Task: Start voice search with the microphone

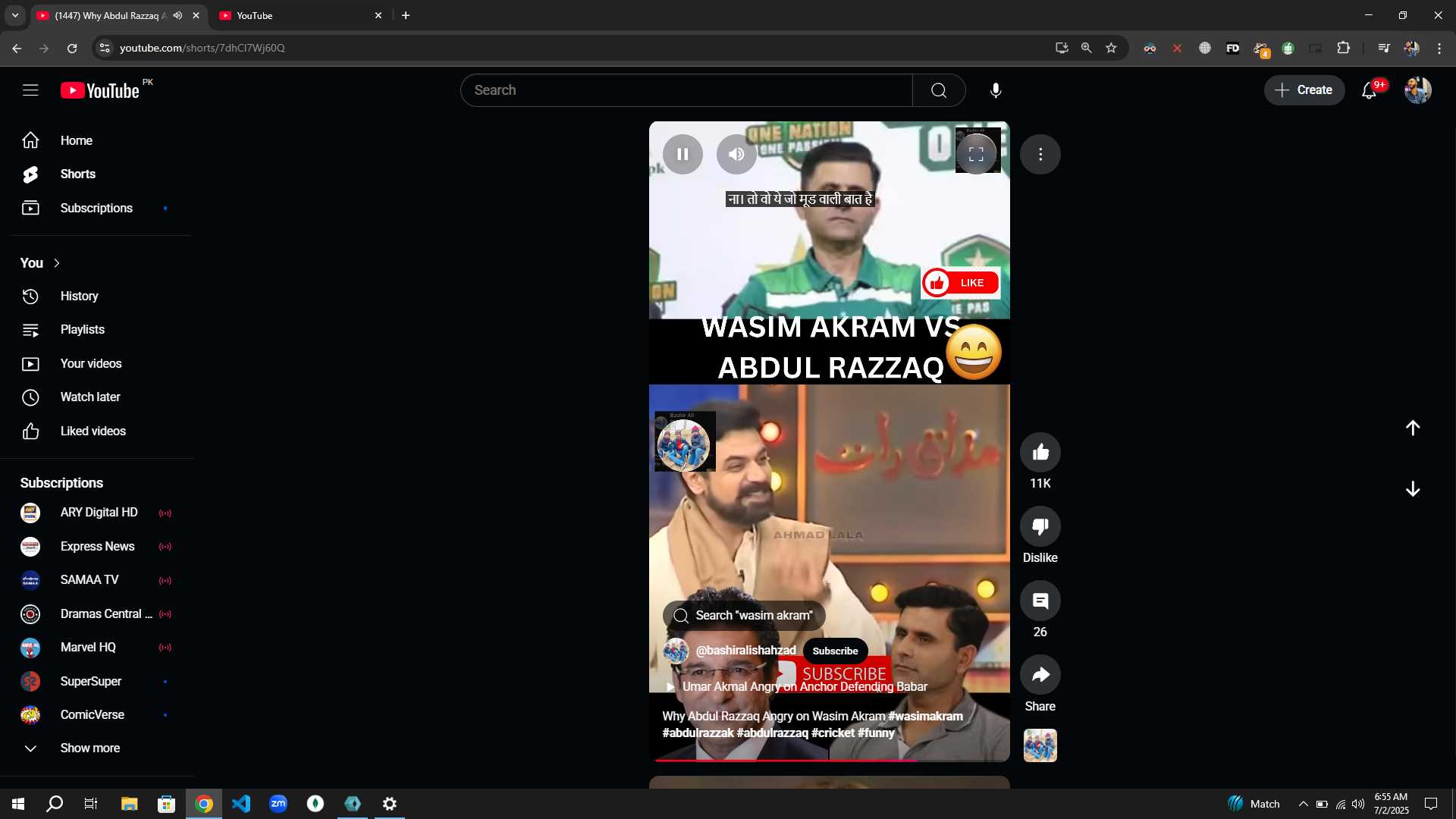Action: click(x=996, y=90)
